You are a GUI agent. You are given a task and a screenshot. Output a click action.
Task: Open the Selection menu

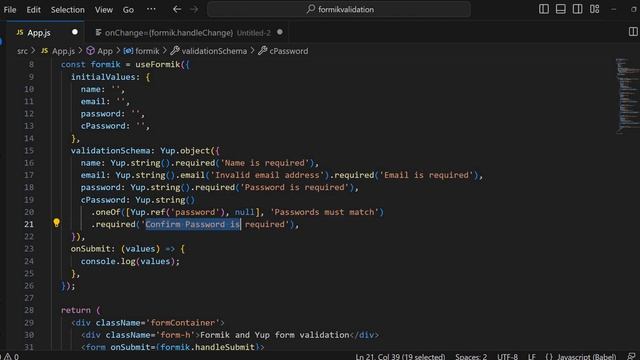tap(67, 9)
